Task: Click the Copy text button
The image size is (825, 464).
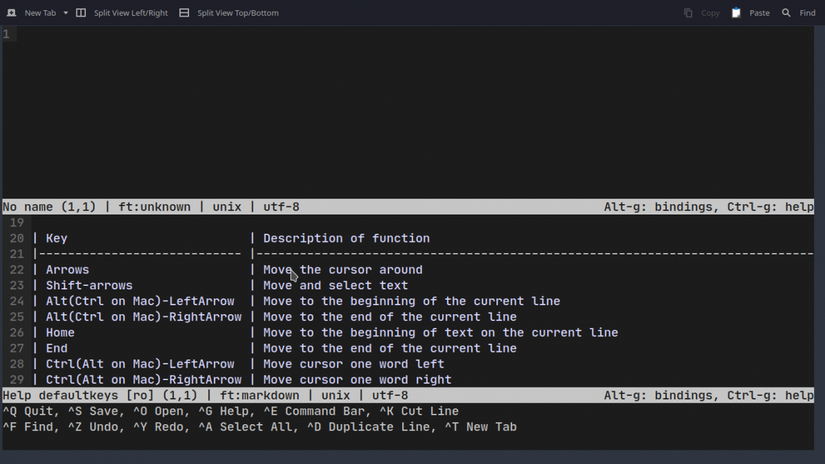Action: click(710, 13)
